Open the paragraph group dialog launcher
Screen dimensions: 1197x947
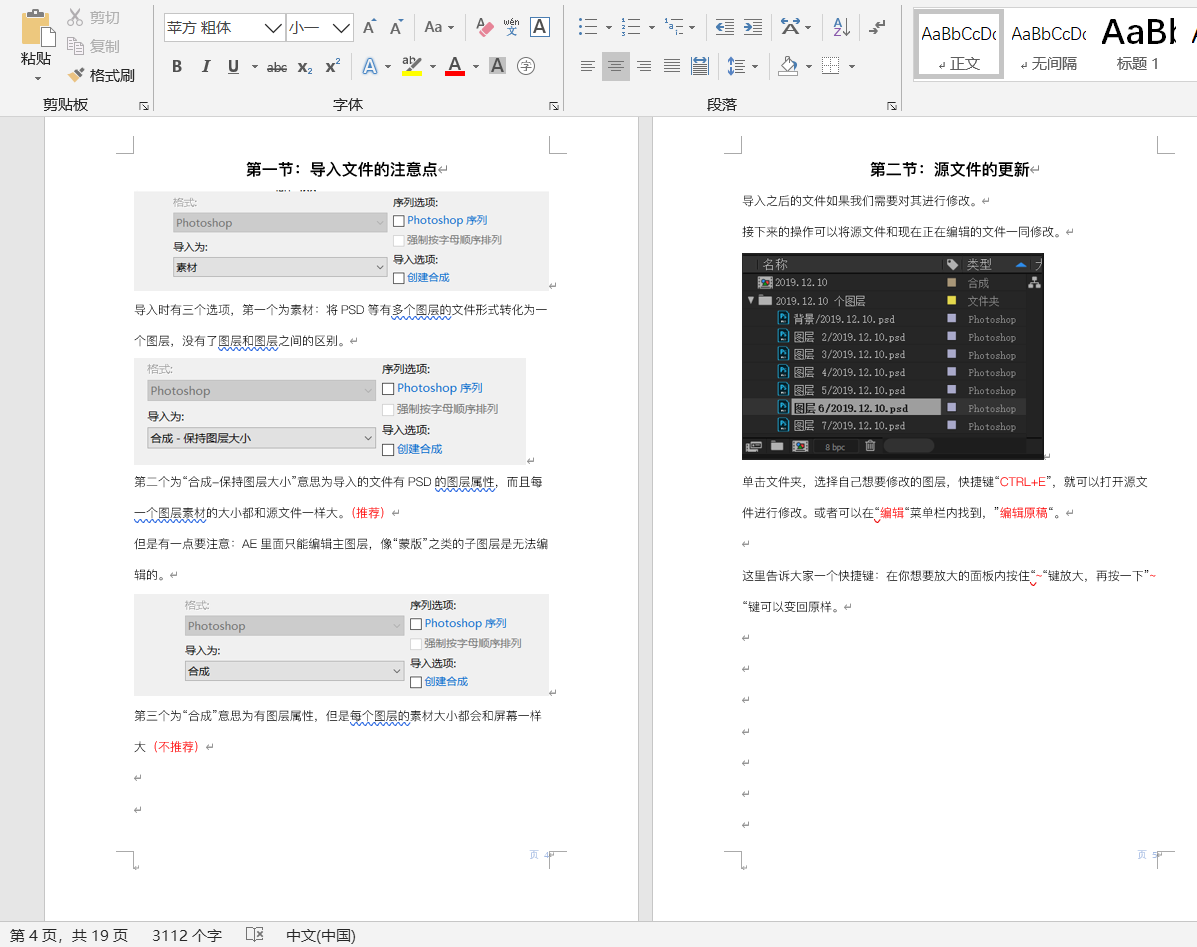pos(892,106)
